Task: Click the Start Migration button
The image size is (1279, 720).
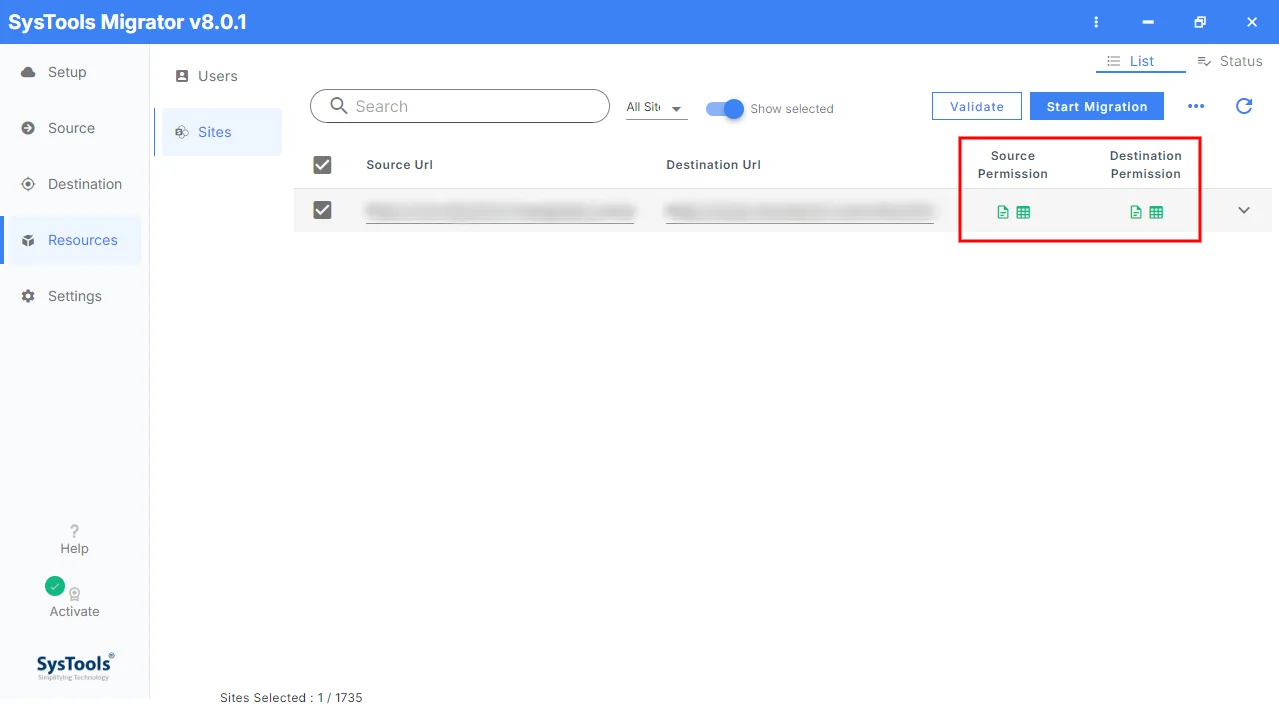Action: [1097, 106]
